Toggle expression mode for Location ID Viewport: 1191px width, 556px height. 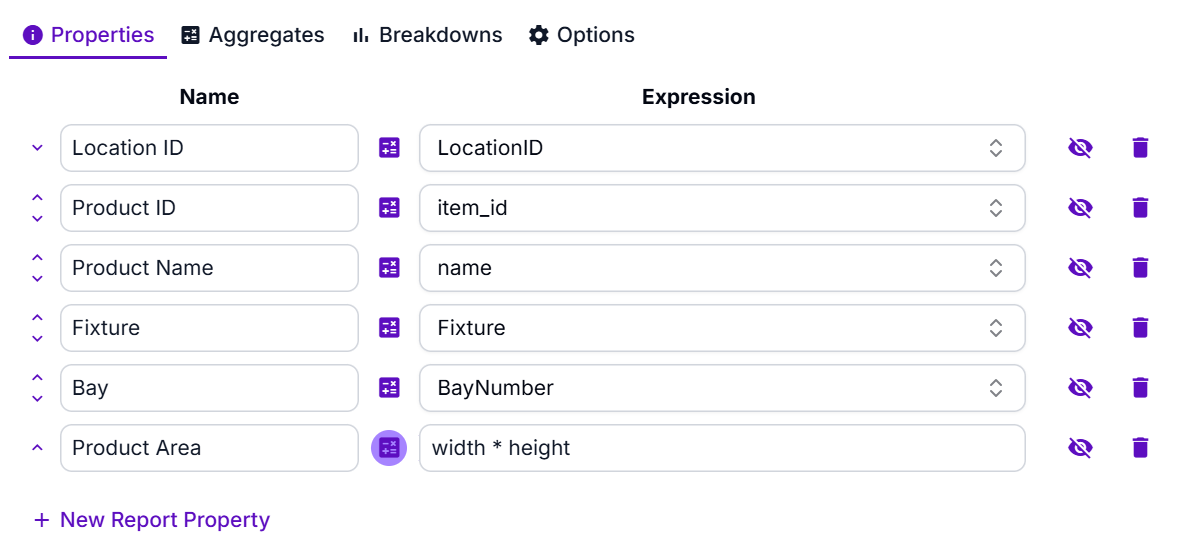[x=389, y=148]
